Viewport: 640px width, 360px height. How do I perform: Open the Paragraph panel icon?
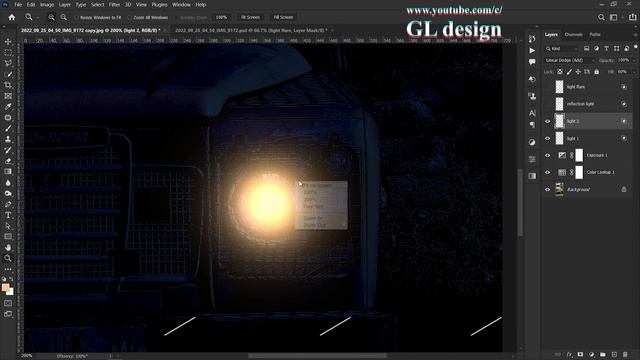pos(532,125)
